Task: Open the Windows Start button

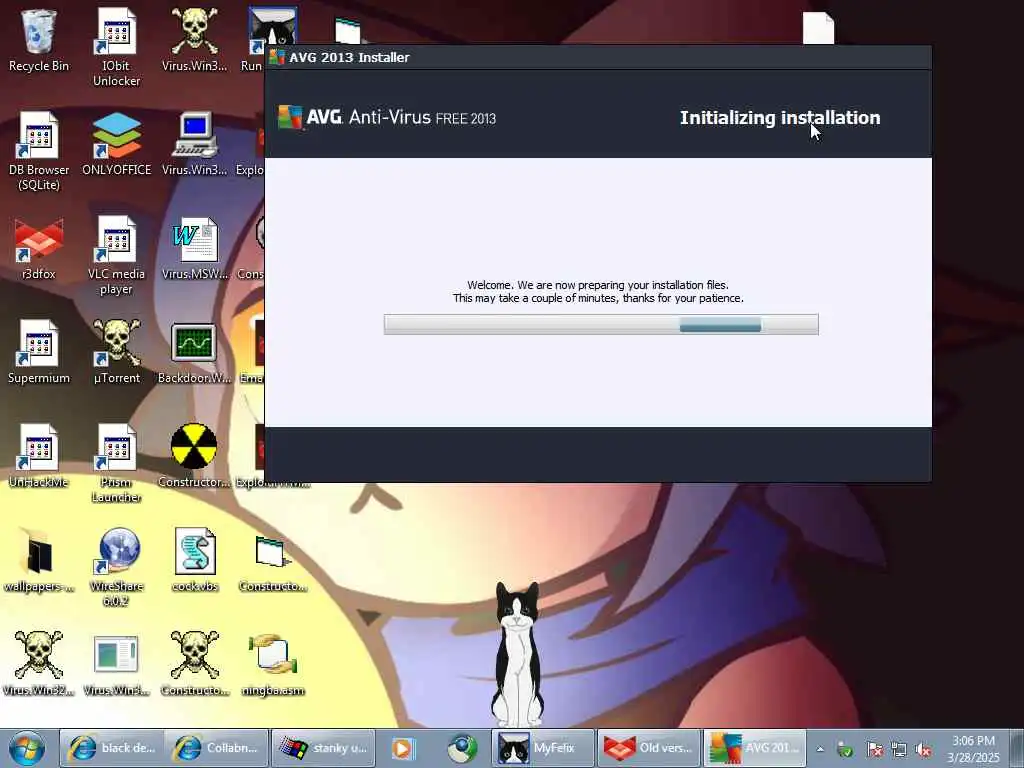Action: [x=26, y=748]
